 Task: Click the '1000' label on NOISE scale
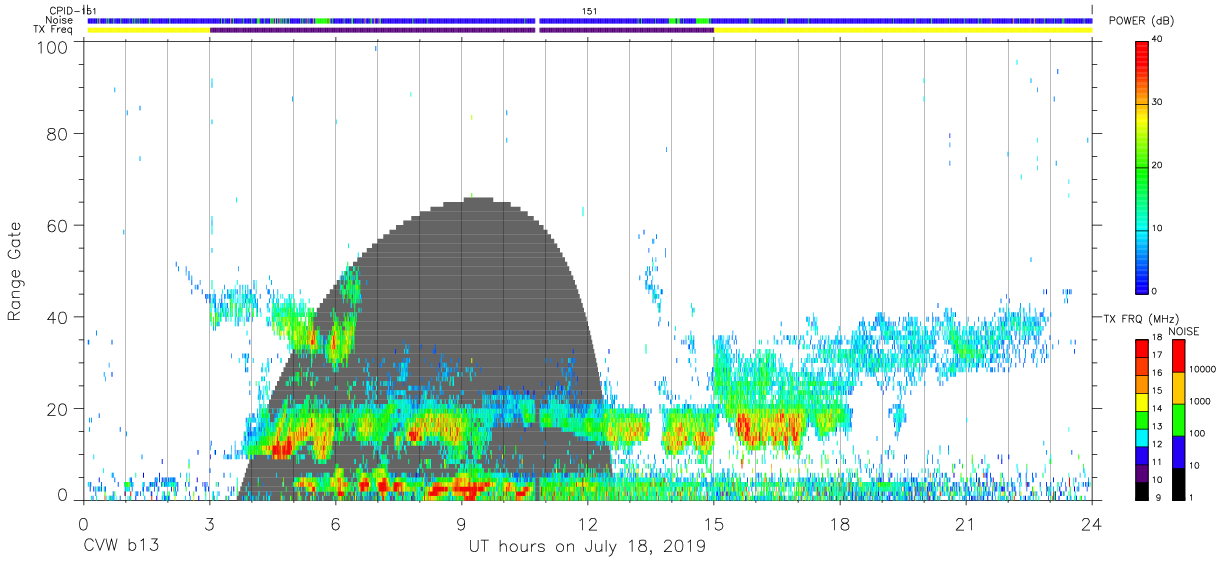[1199, 401]
